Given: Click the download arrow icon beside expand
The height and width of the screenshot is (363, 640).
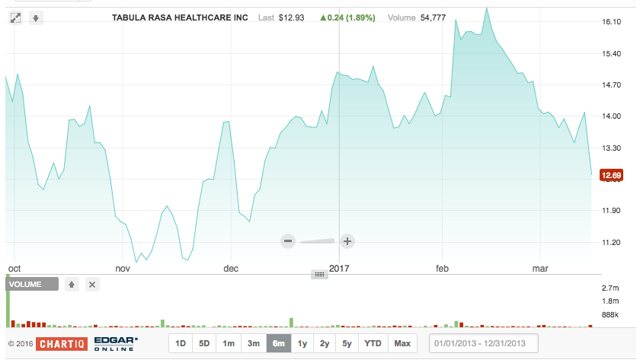Looking at the screenshot, I should click(36, 18).
